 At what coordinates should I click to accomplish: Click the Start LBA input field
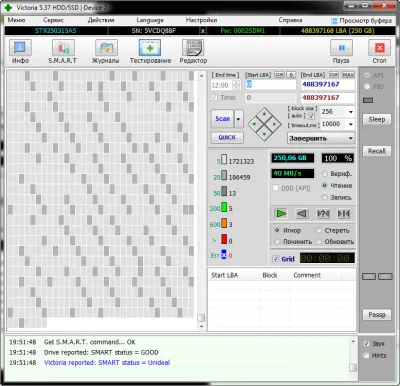(x=271, y=85)
